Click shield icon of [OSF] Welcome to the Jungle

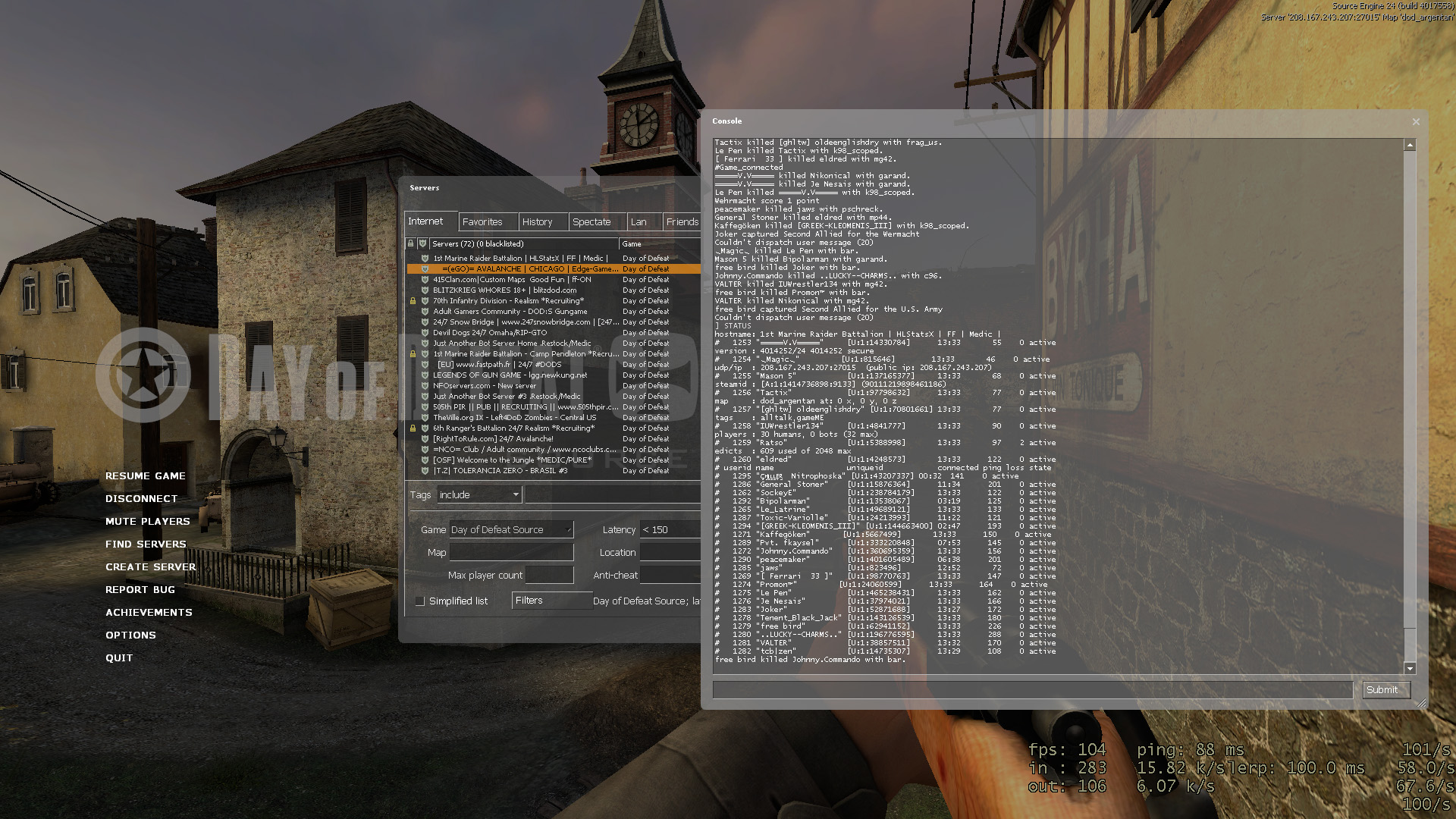[425, 460]
